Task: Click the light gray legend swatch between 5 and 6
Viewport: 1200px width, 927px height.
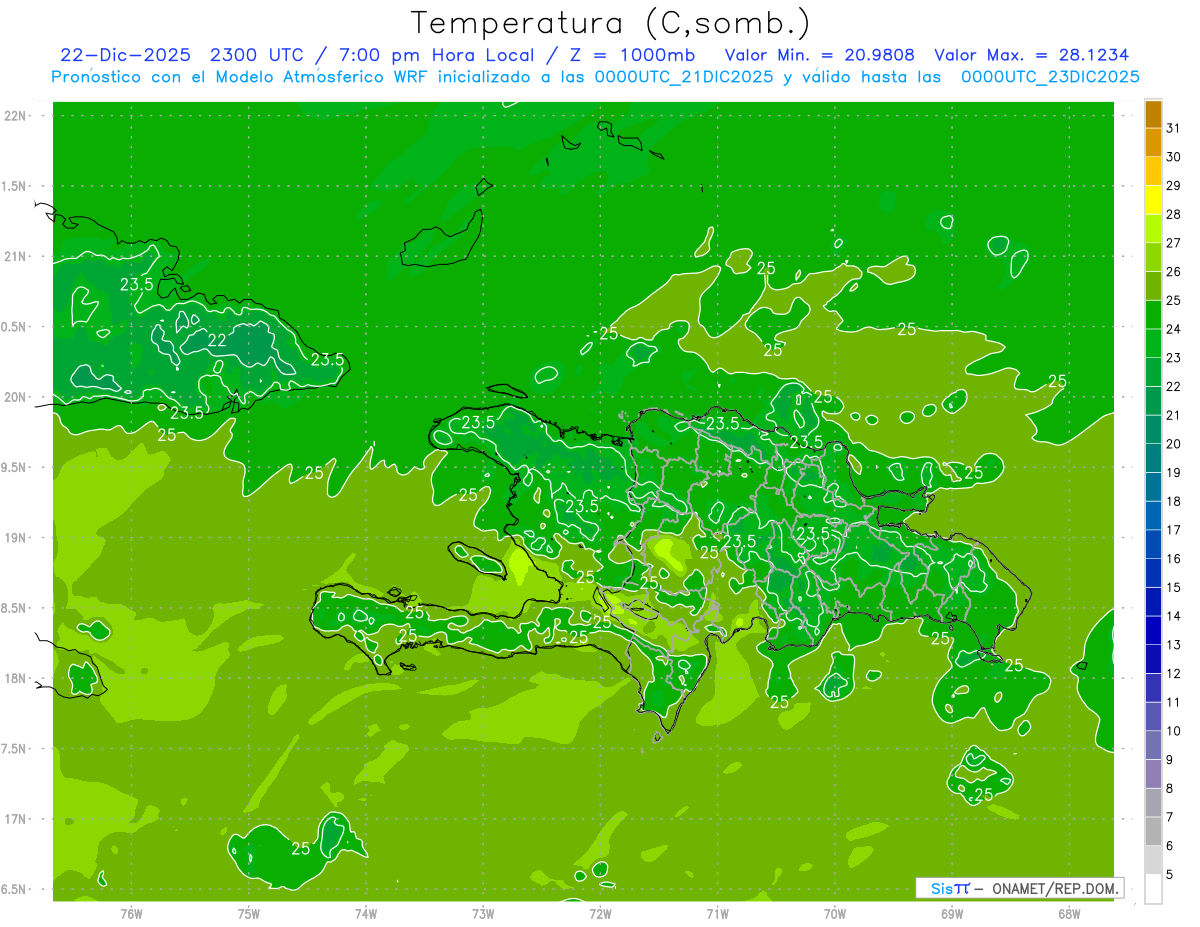Action: pyautogui.click(x=1153, y=860)
